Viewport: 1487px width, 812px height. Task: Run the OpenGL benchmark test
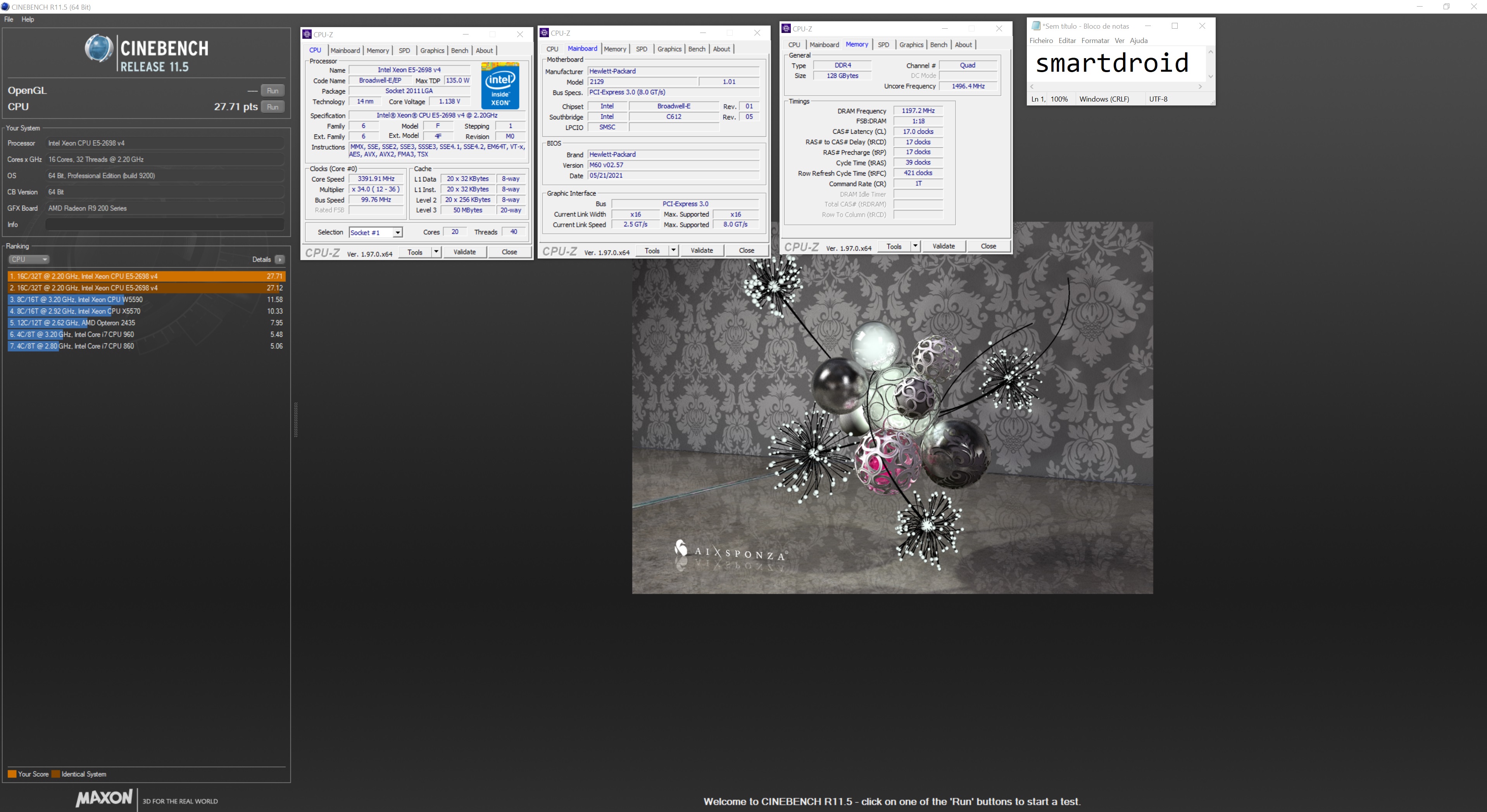coord(273,91)
